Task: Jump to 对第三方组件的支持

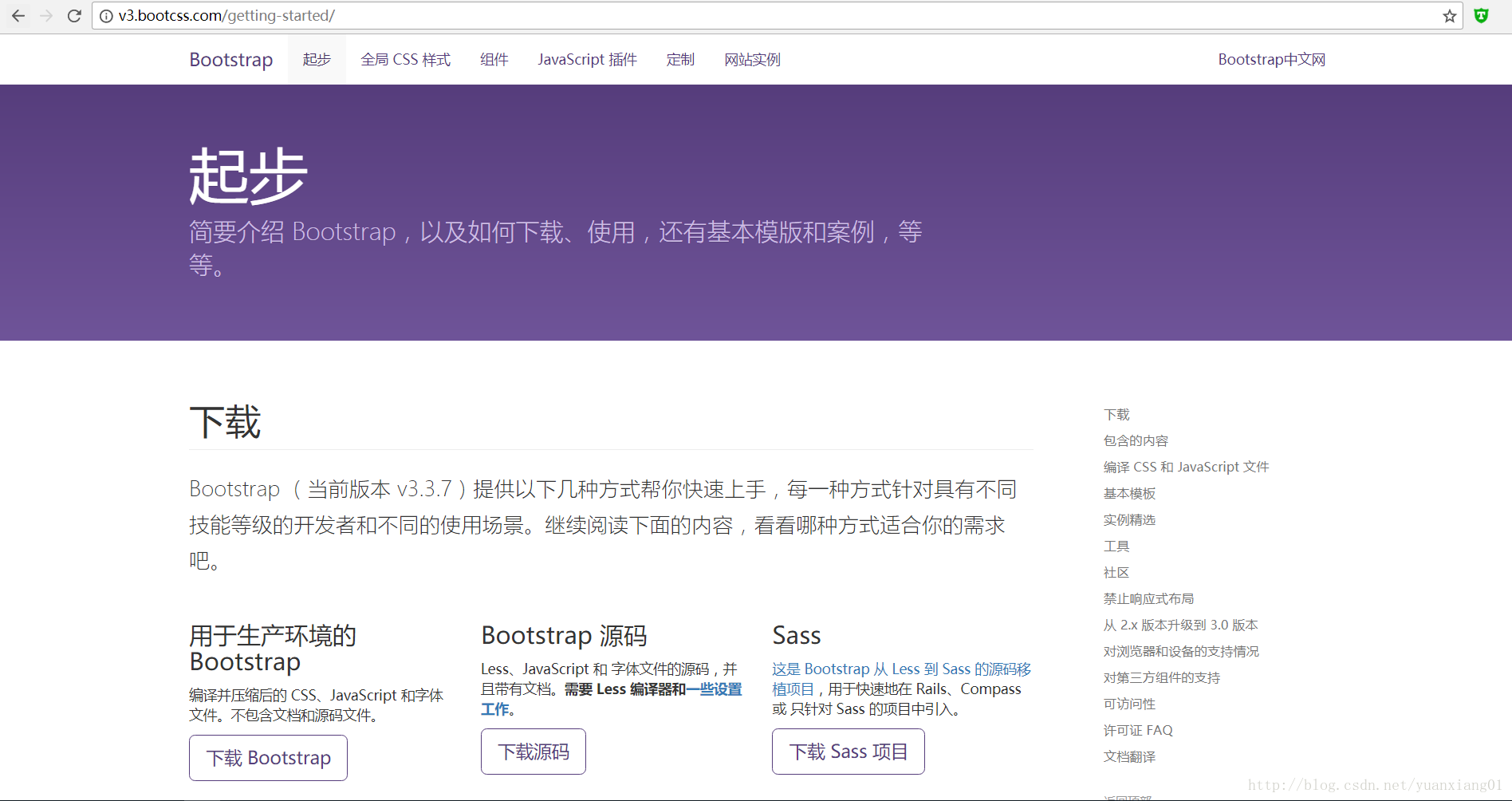Action: coord(1162,678)
